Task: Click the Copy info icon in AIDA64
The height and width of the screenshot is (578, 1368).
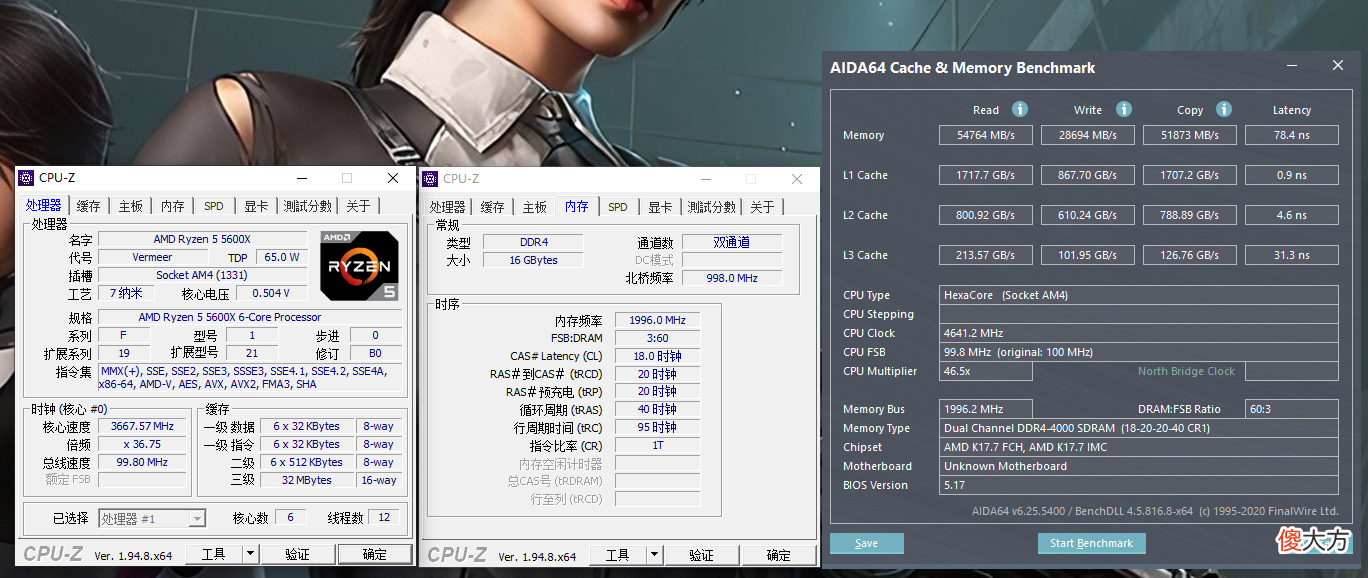Action: coord(1224,109)
